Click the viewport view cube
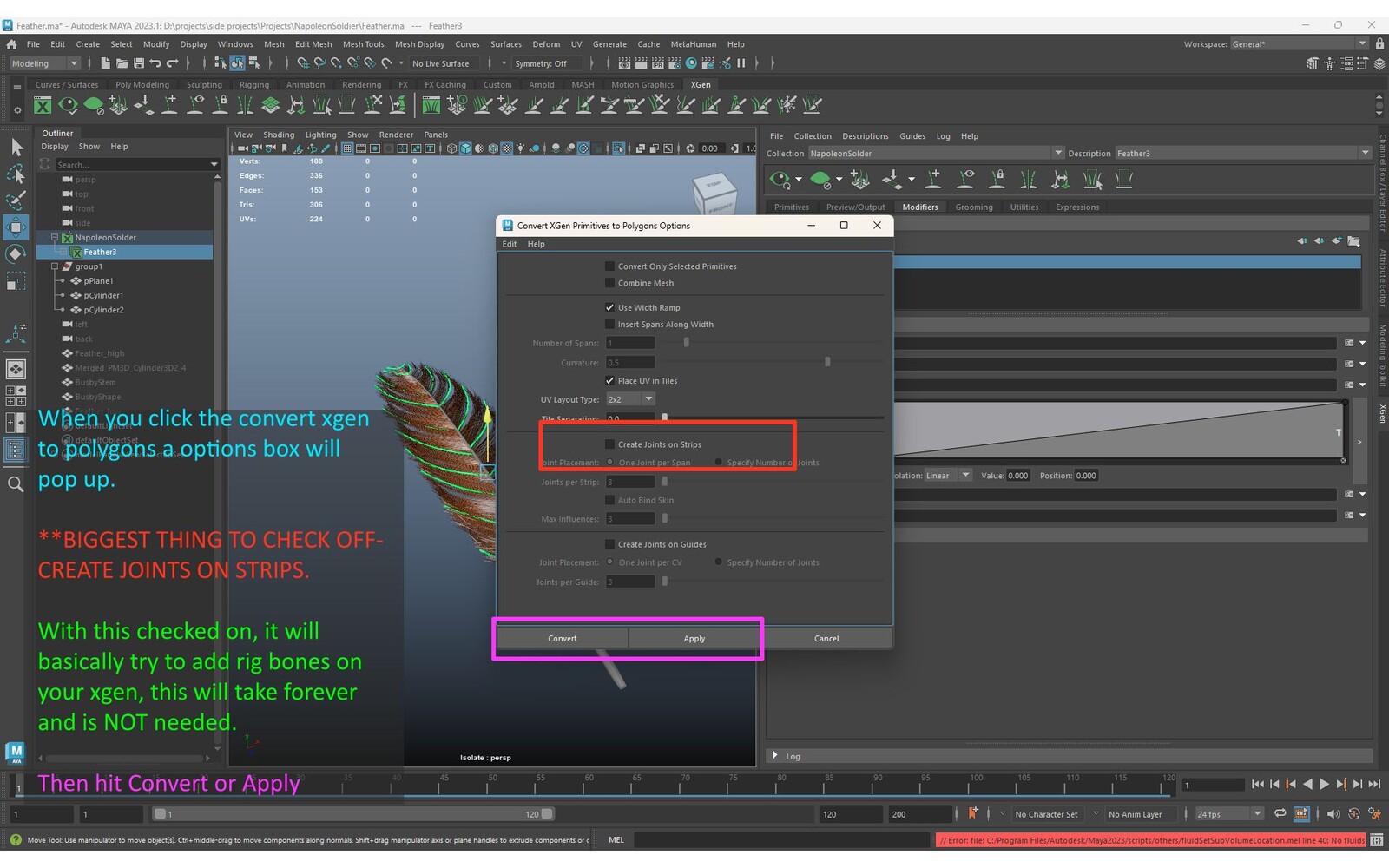The width and height of the screenshot is (1389, 868). tap(715, 192)
